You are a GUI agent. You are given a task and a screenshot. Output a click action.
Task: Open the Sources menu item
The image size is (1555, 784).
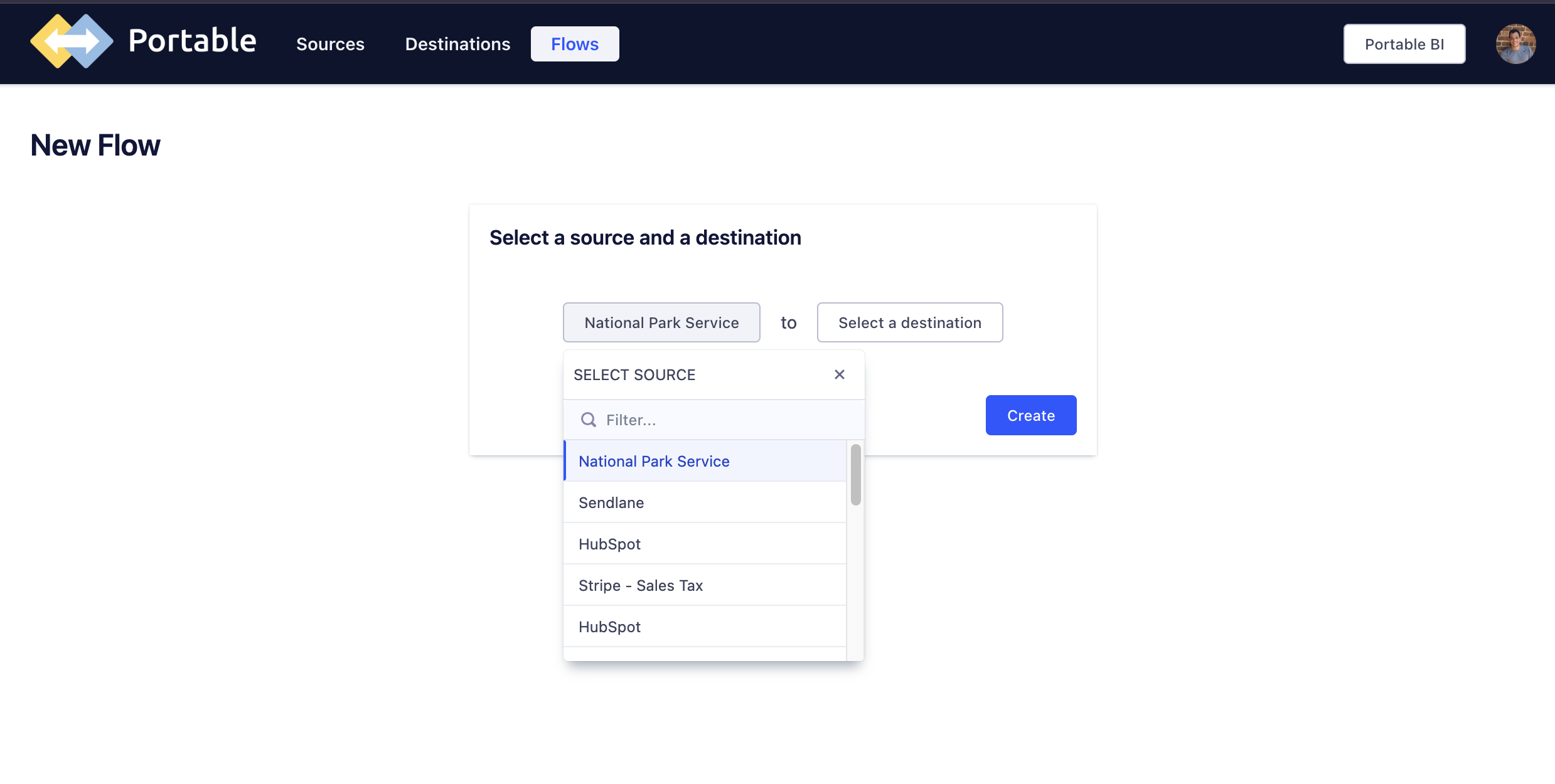330,43
